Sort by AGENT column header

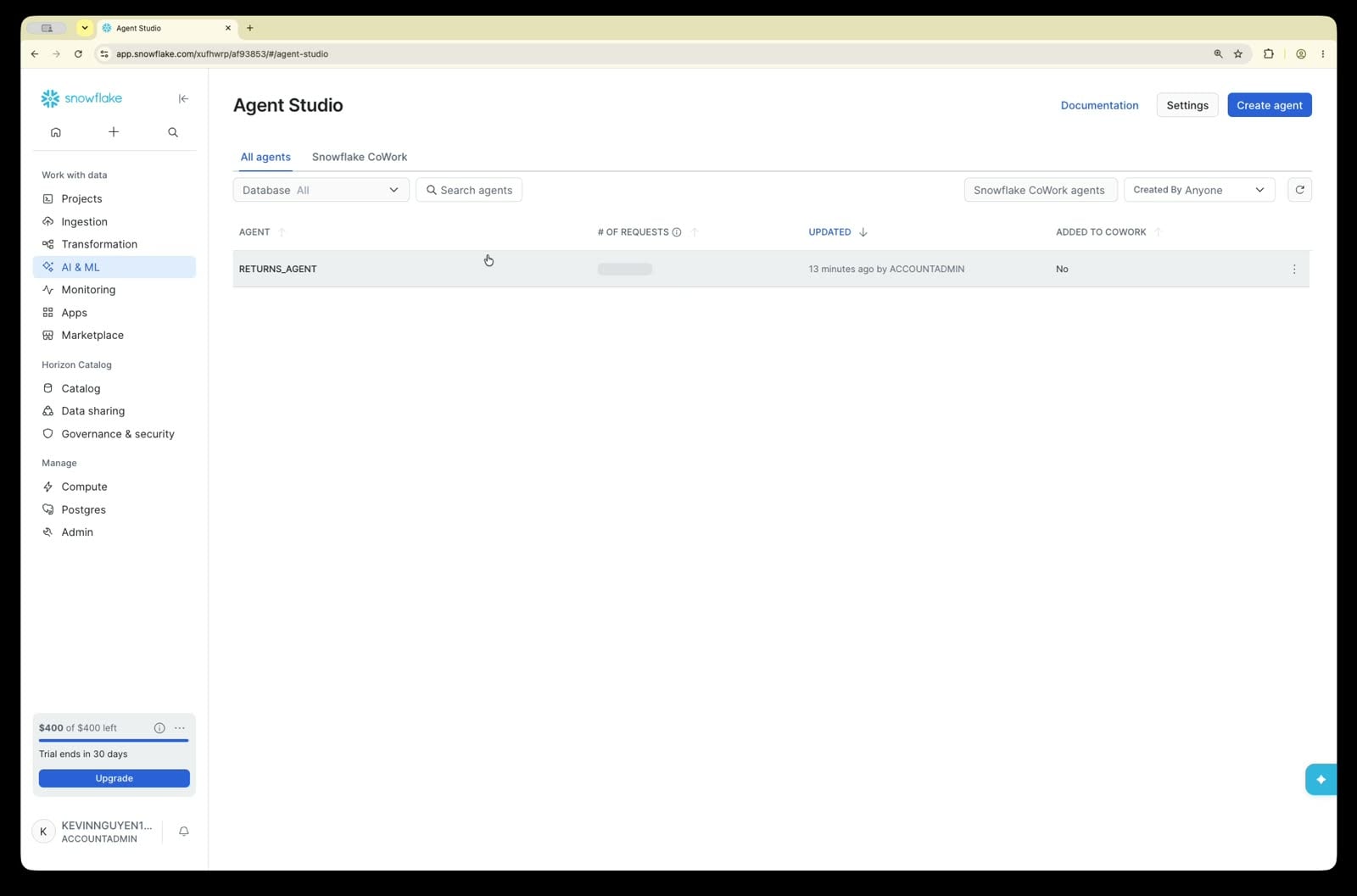(262, 232)
